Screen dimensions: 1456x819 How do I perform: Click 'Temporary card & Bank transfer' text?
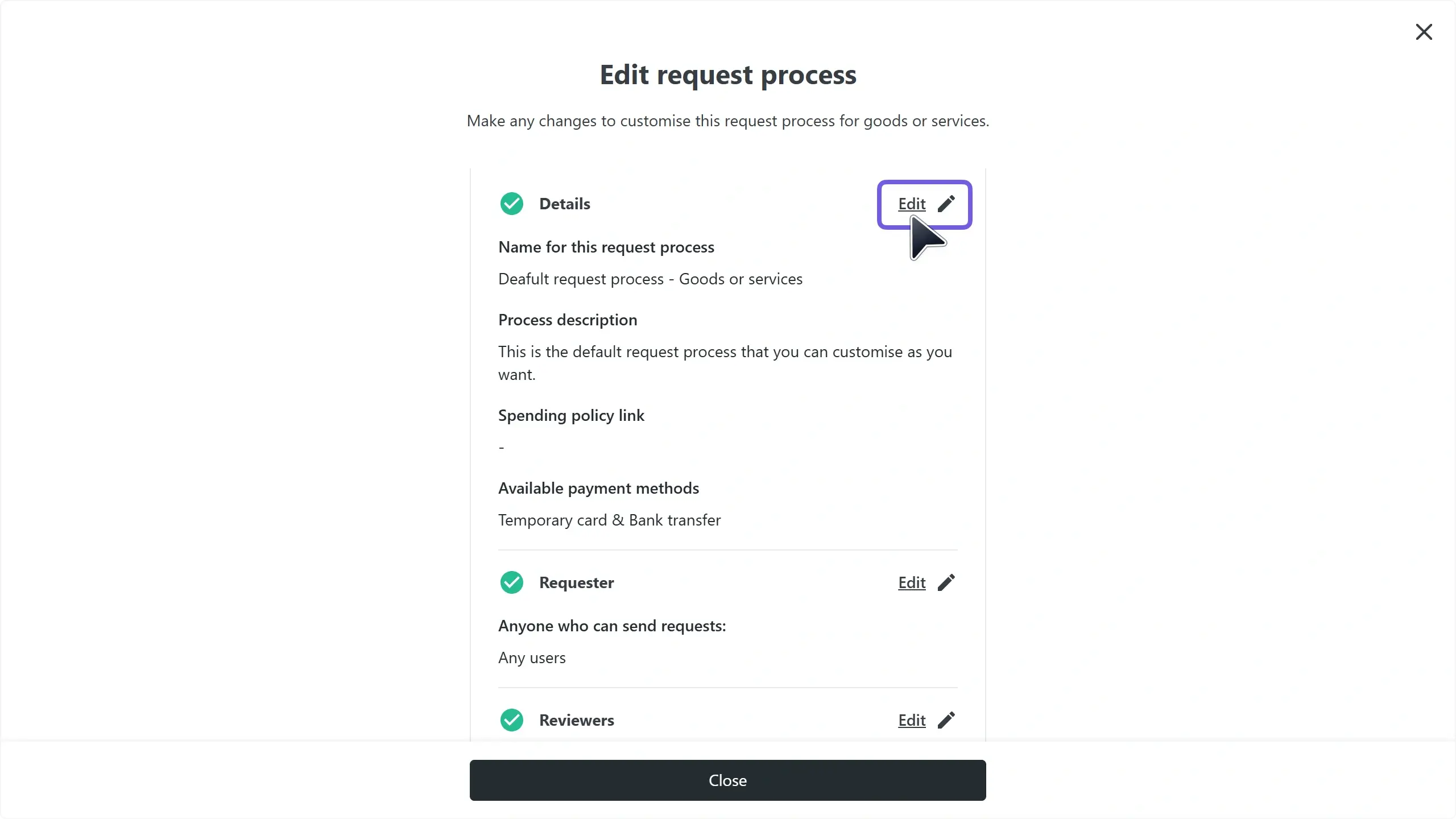[609, 520]
